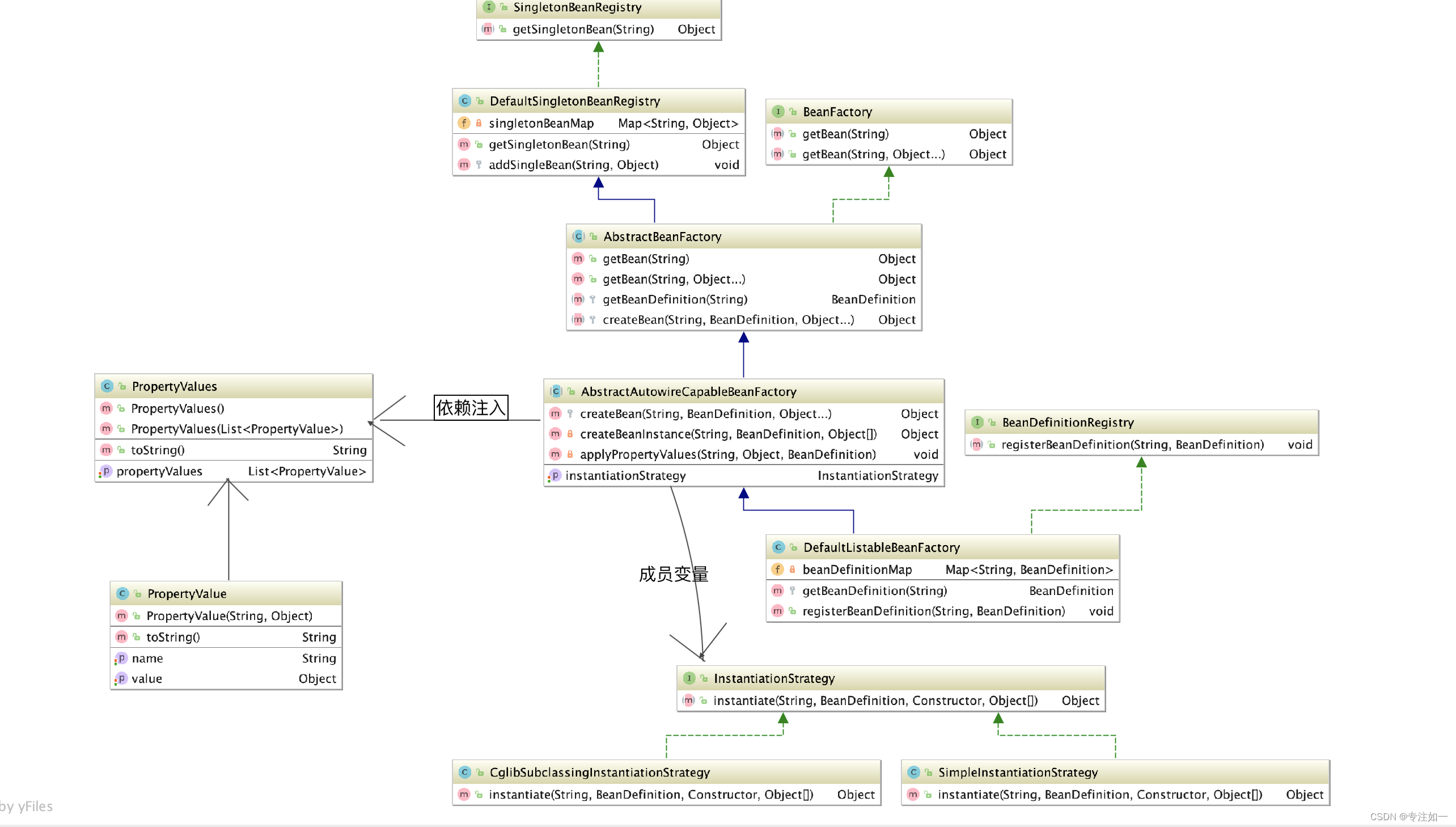Click the class icon beside SimpleInstantiationStrategy
The image size is (1456, 827).
click(913, 773)
